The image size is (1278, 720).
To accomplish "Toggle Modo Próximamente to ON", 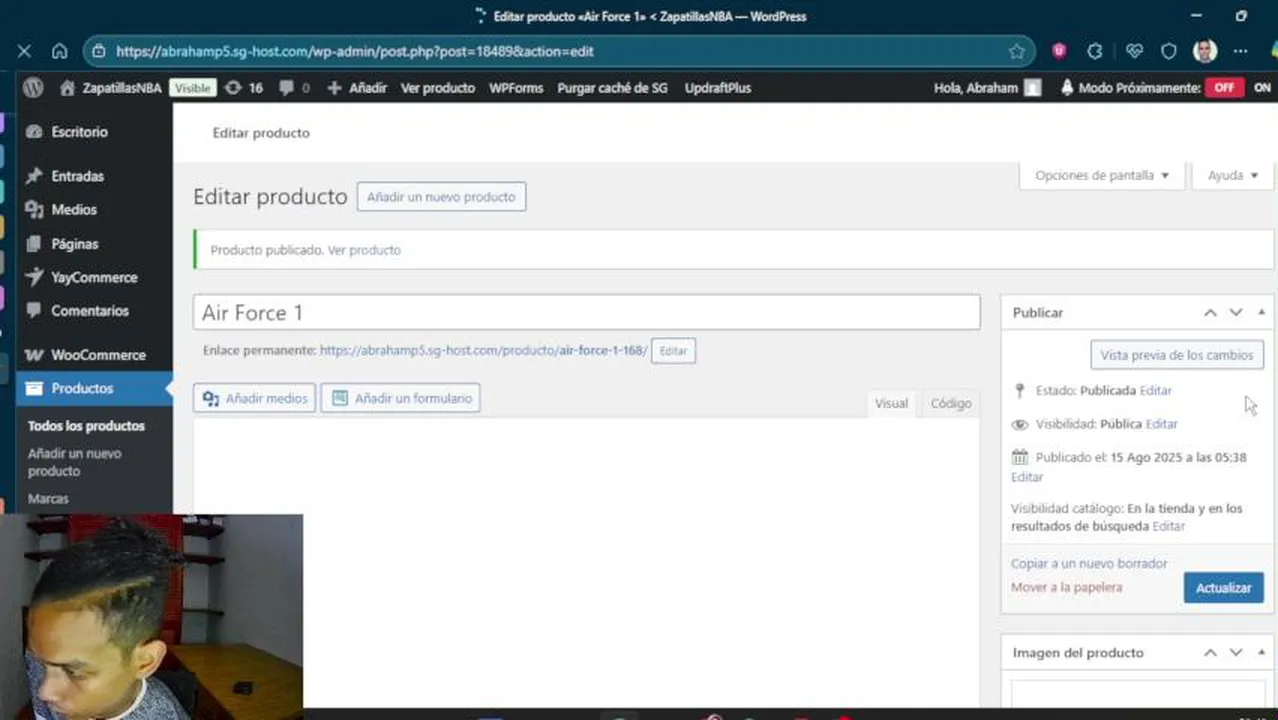I will point(1262,88).
